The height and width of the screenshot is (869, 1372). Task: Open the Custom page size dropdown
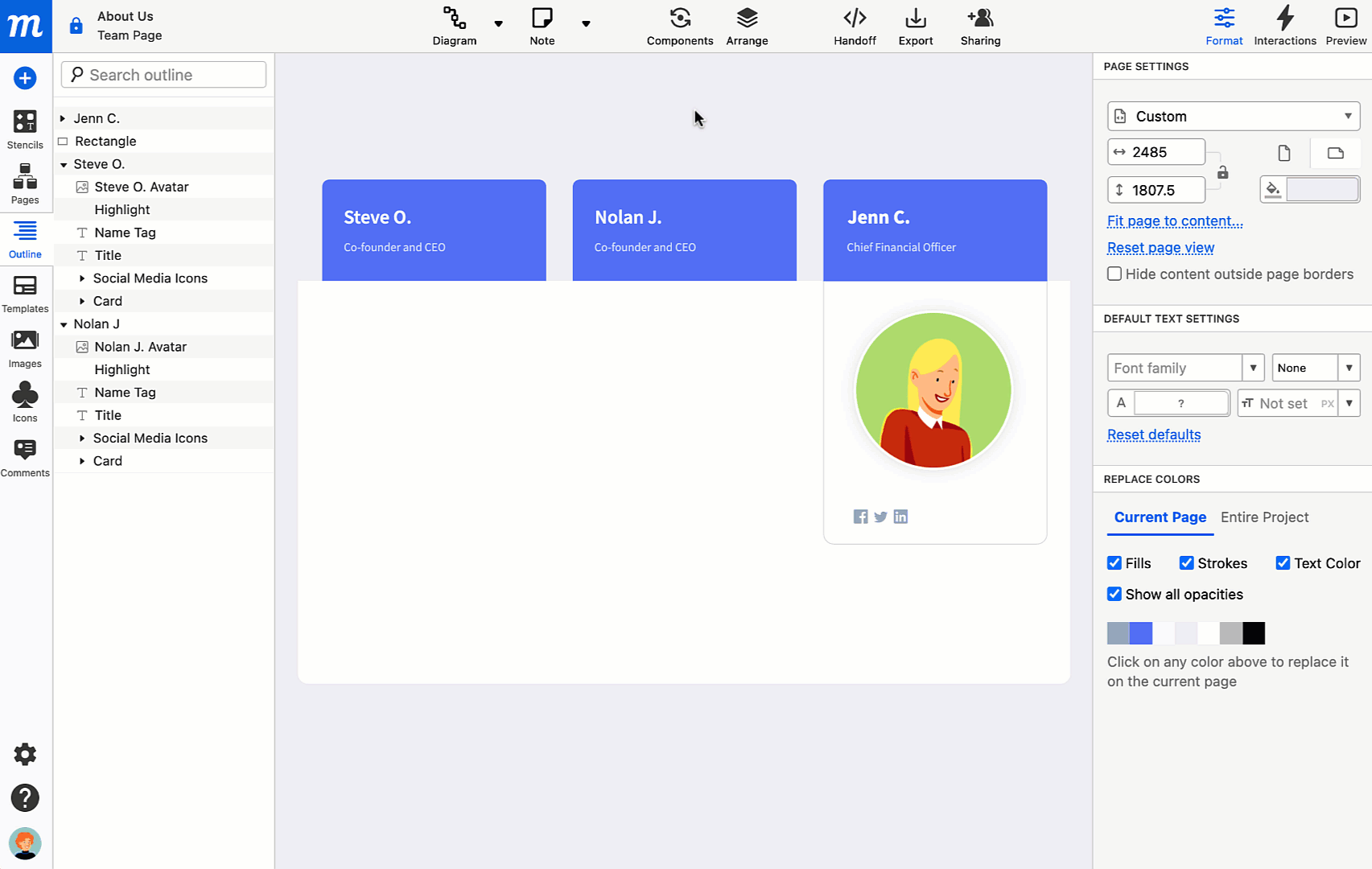1232,116
